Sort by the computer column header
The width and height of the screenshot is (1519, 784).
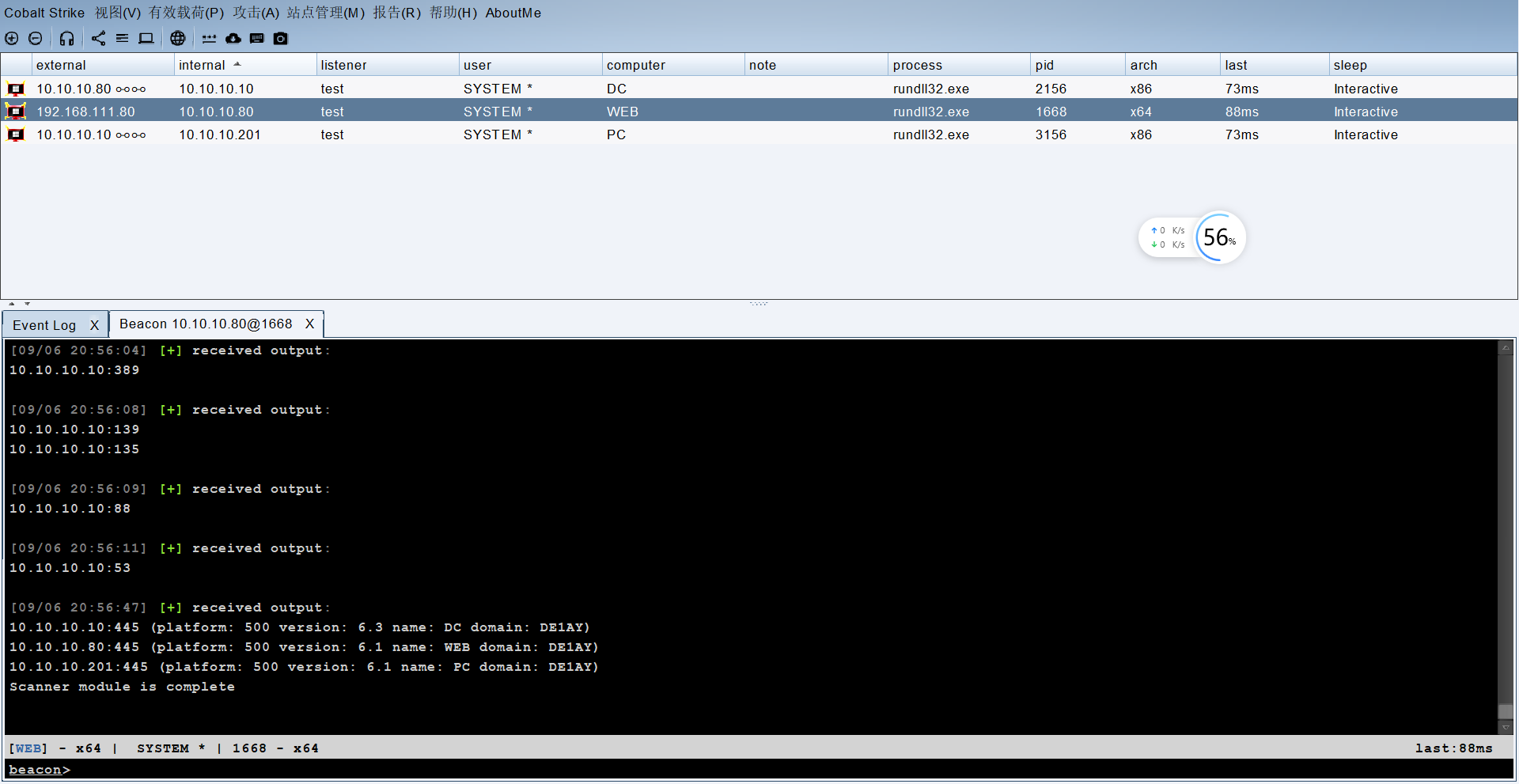(673, 65)
